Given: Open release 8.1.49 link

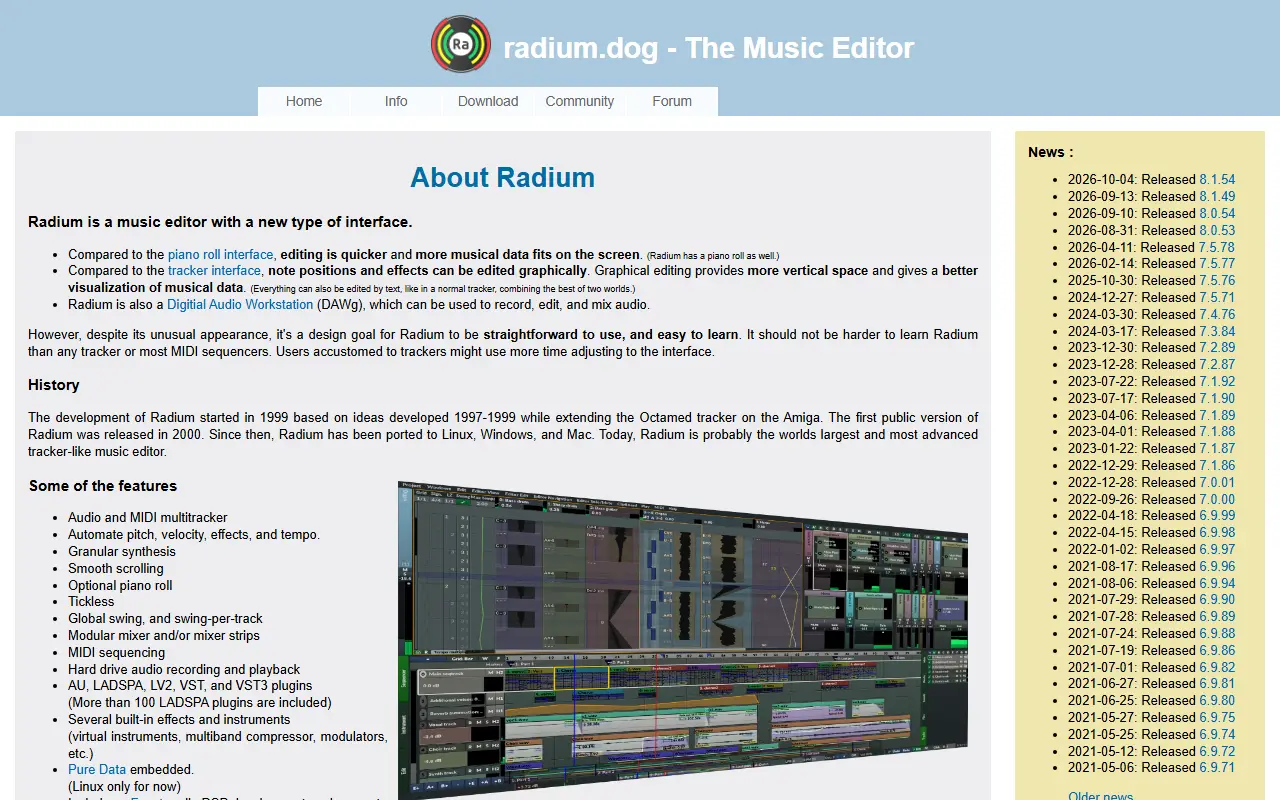Looking at the screenshot, I should click(x=1217, y=197).
